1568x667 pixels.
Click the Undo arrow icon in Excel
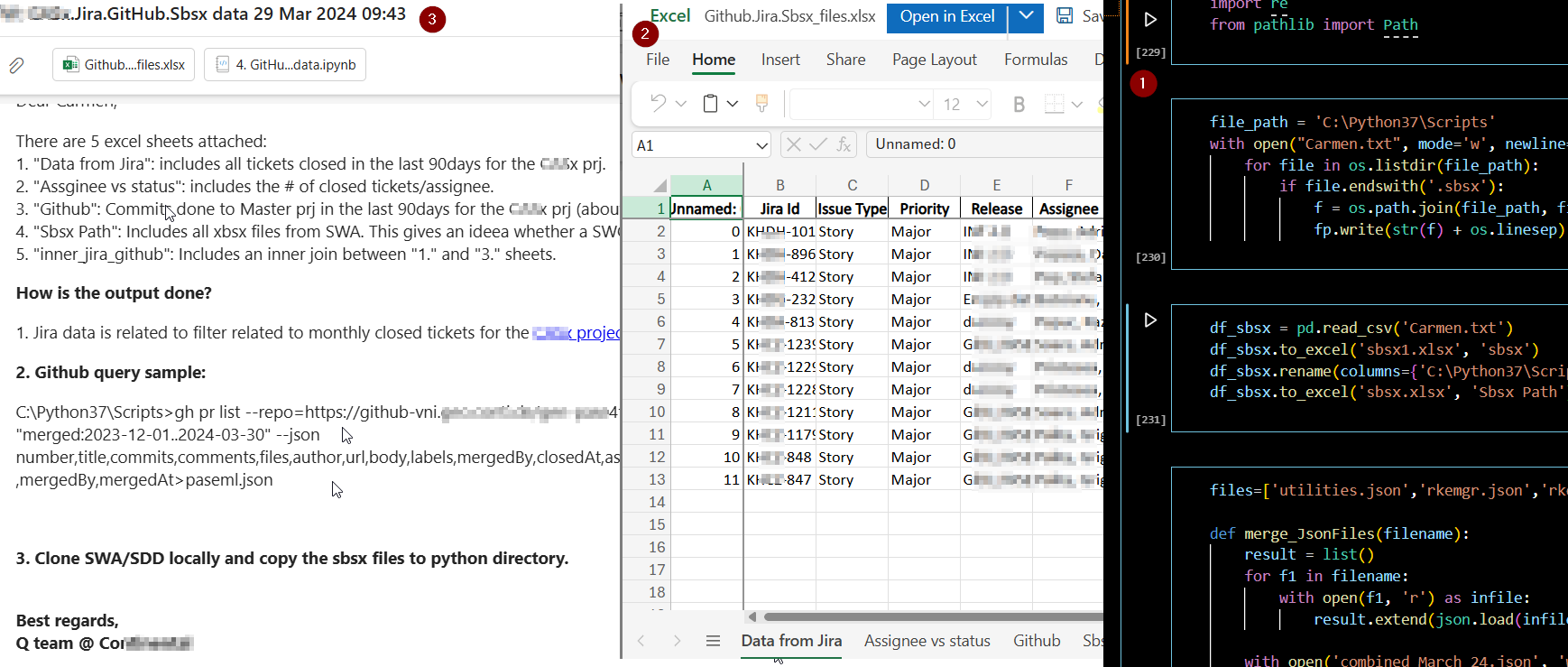(x=658, y=104)
